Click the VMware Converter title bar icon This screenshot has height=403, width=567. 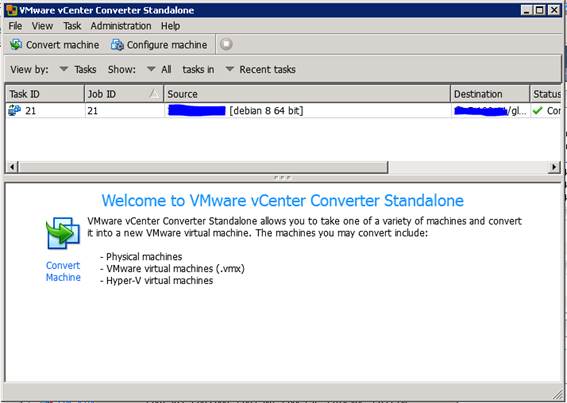click(12, 10)
